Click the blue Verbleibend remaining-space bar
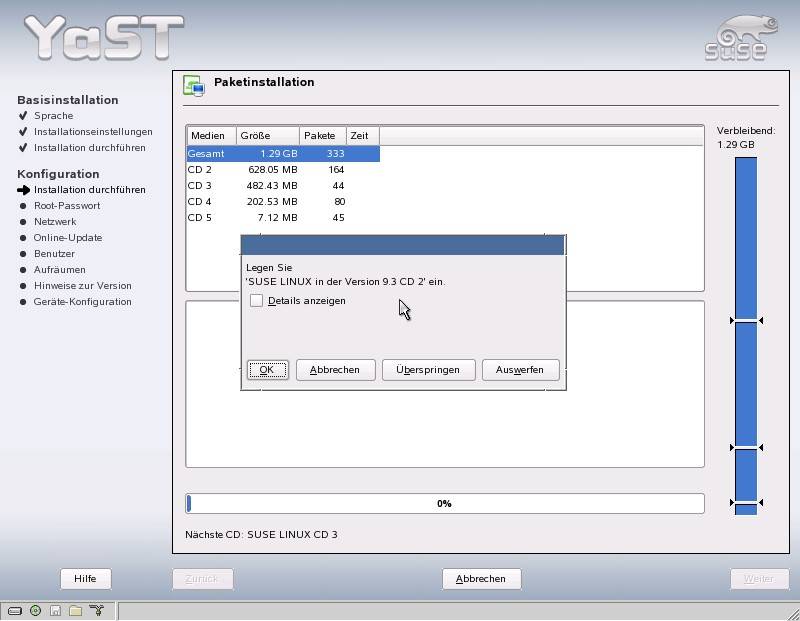 pyautogui.click(x=745, y=336)
